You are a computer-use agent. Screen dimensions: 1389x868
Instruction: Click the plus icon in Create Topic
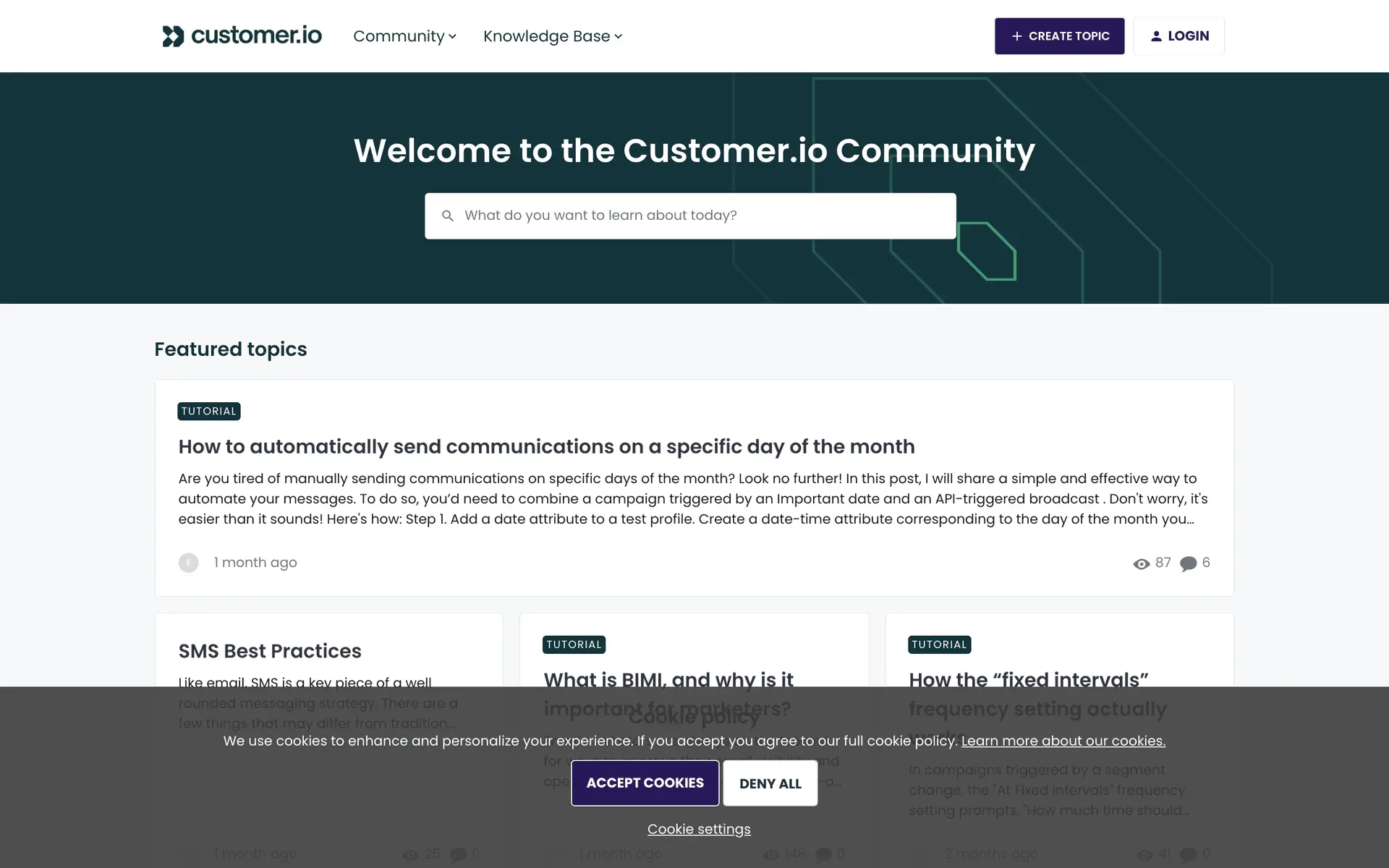(x=1016, y=36)
